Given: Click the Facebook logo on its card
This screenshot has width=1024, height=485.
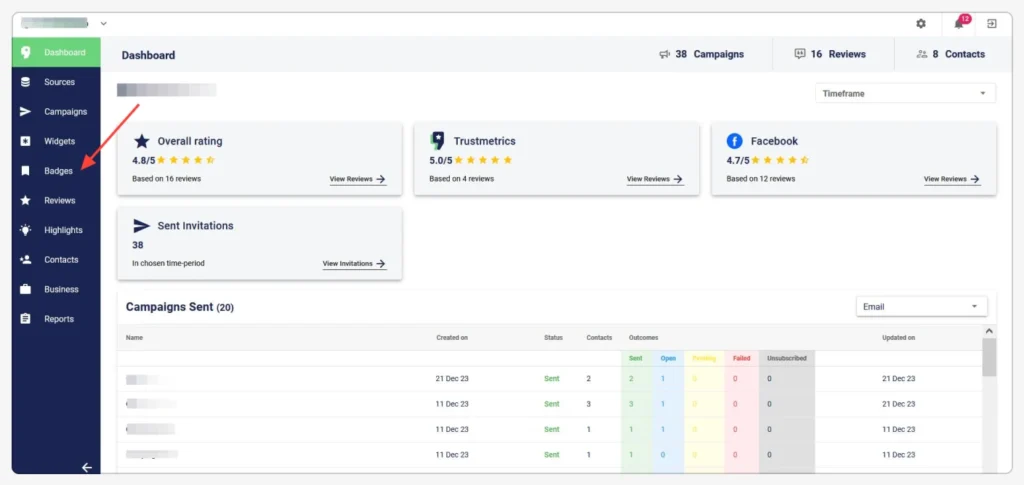Looking at the screenshot, I should click(735, 141).
